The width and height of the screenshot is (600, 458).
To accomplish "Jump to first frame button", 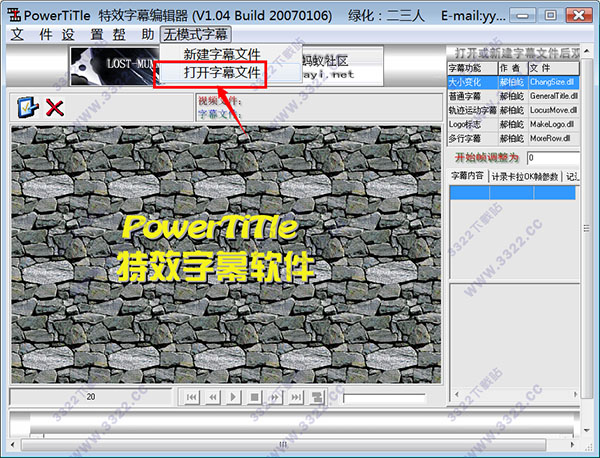I will click(191, 397).
